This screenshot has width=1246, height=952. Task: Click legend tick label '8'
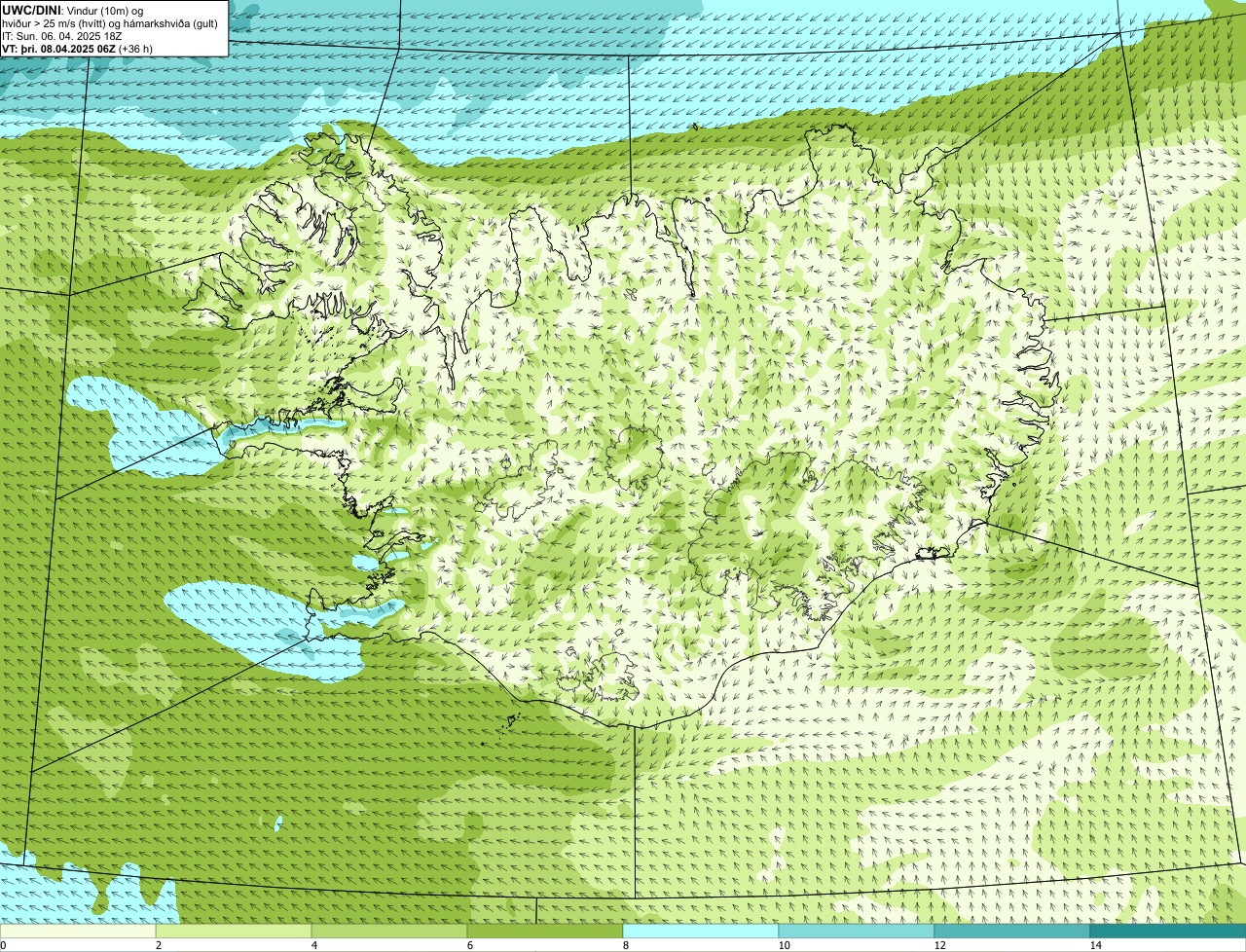pos(625,945)
